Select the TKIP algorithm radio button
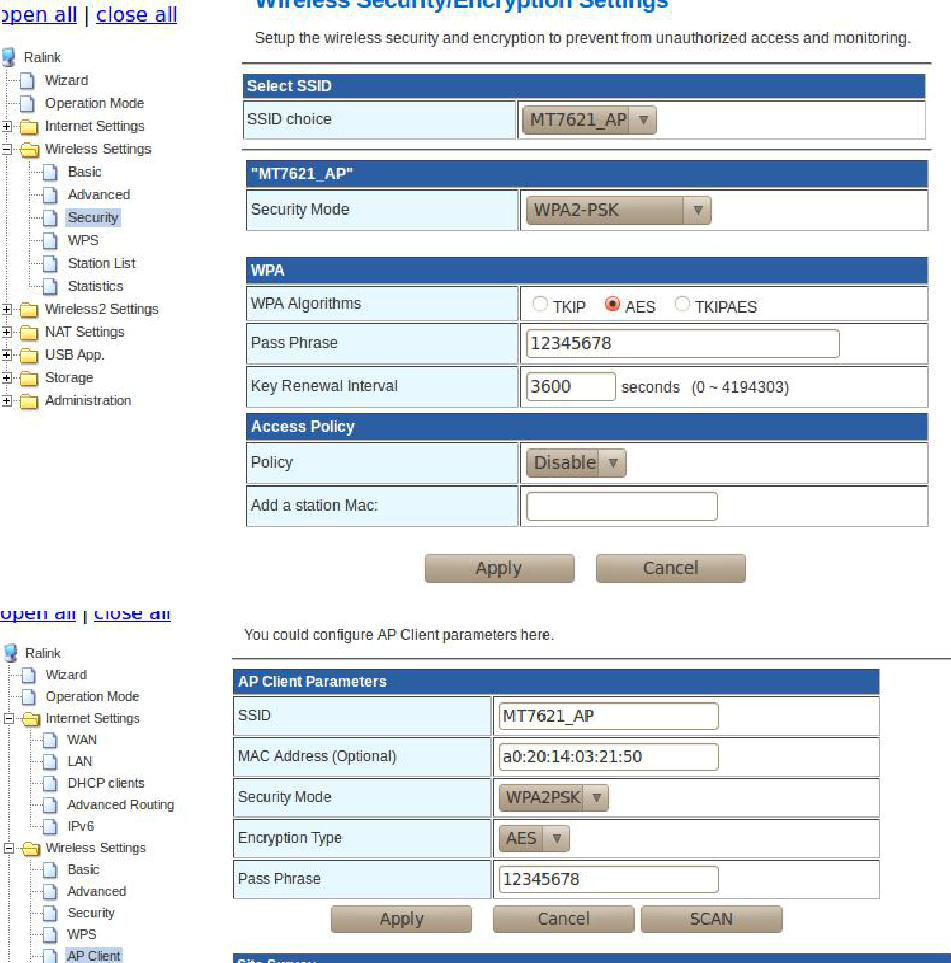Viewport: 951px width, 963px height. [x=540, y=305]
